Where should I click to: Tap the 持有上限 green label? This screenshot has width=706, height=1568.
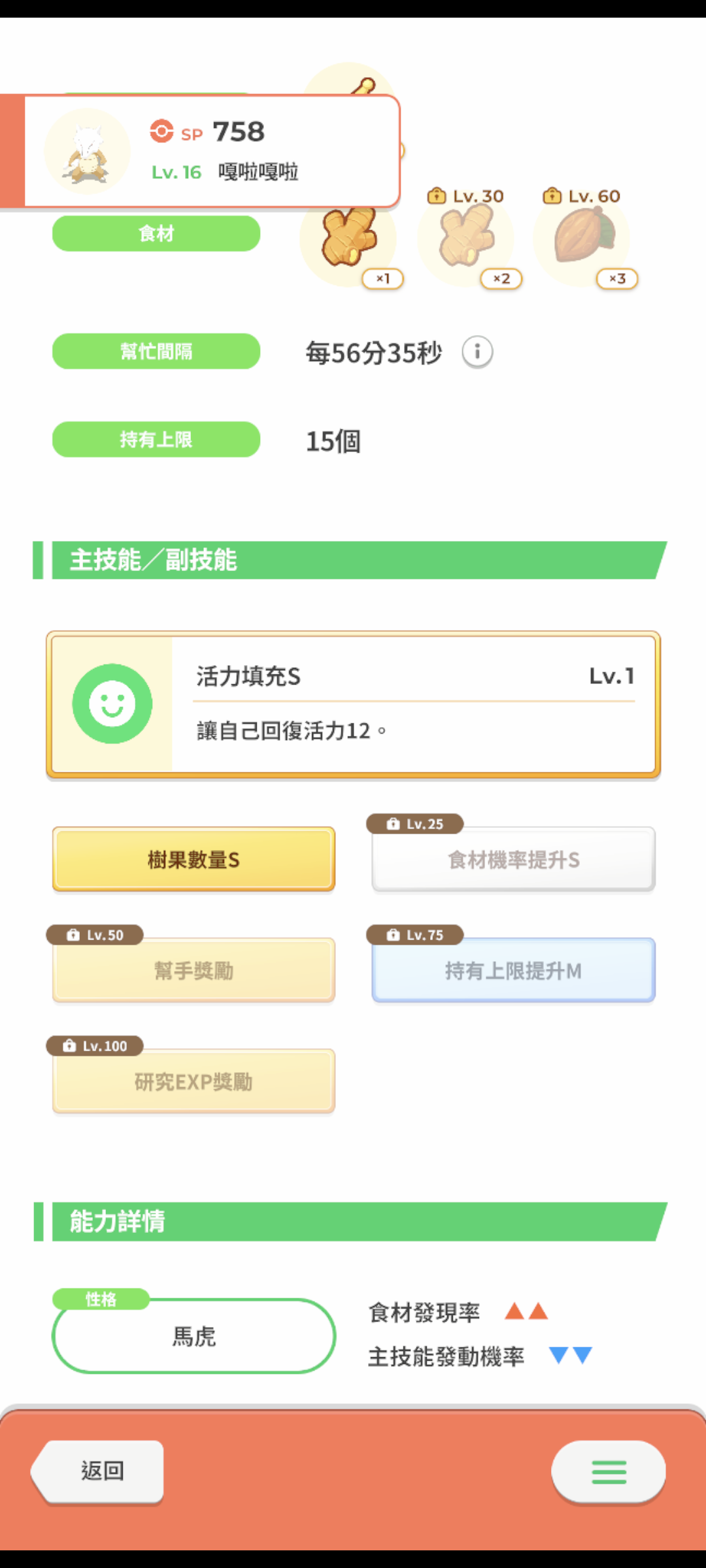[x=156, y=439]
